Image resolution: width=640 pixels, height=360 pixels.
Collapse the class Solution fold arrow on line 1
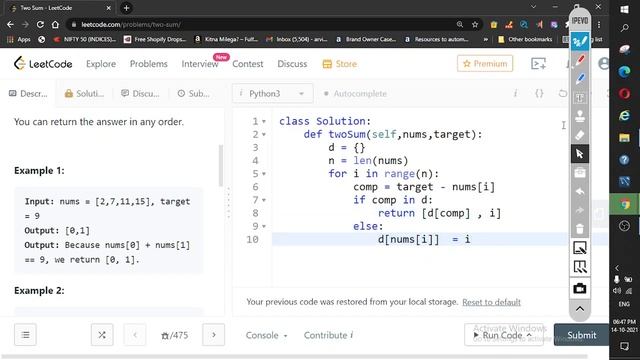pyautogui.click(x=264, y=122)
